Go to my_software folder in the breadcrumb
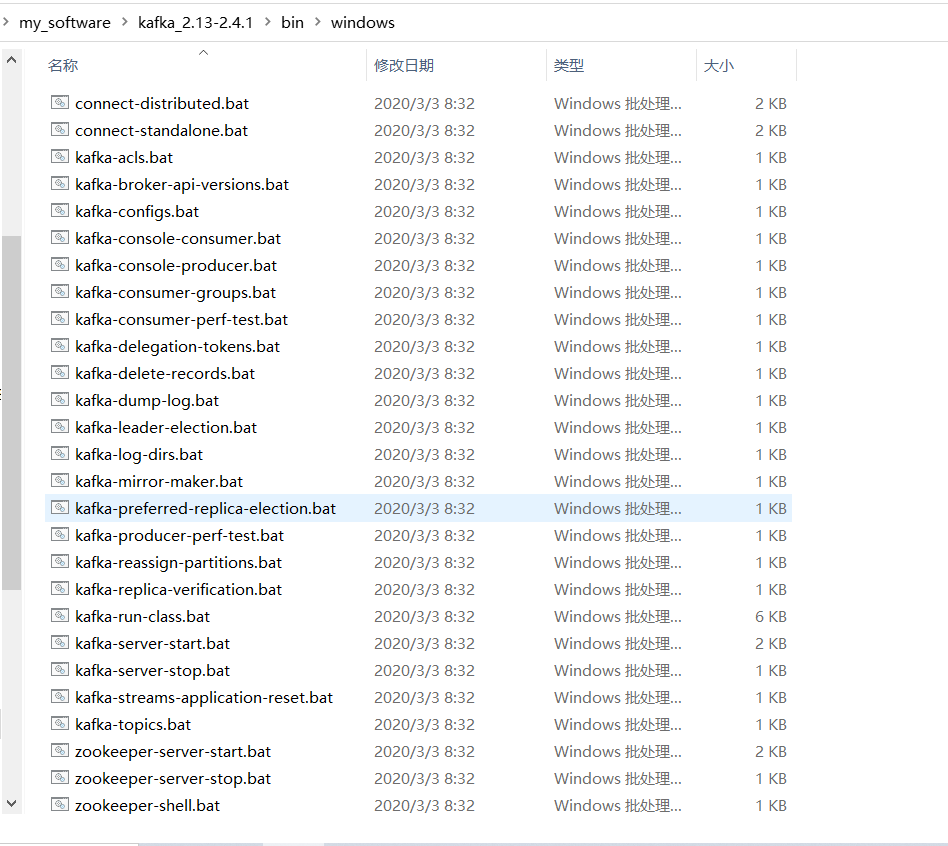This screenshot has width=948, height=846. pos(65,22)
